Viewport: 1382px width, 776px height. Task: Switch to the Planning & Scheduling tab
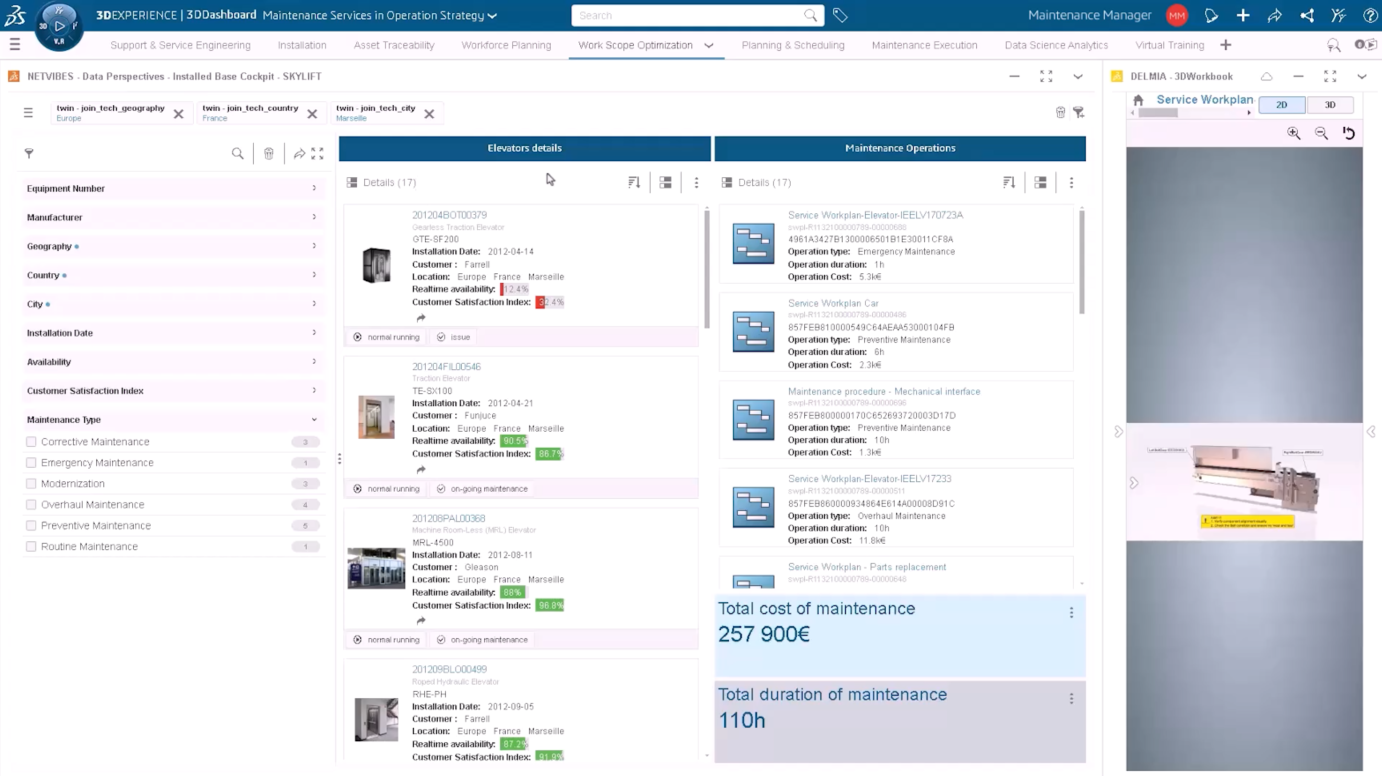pyautogui.click(x=792, y=45)
